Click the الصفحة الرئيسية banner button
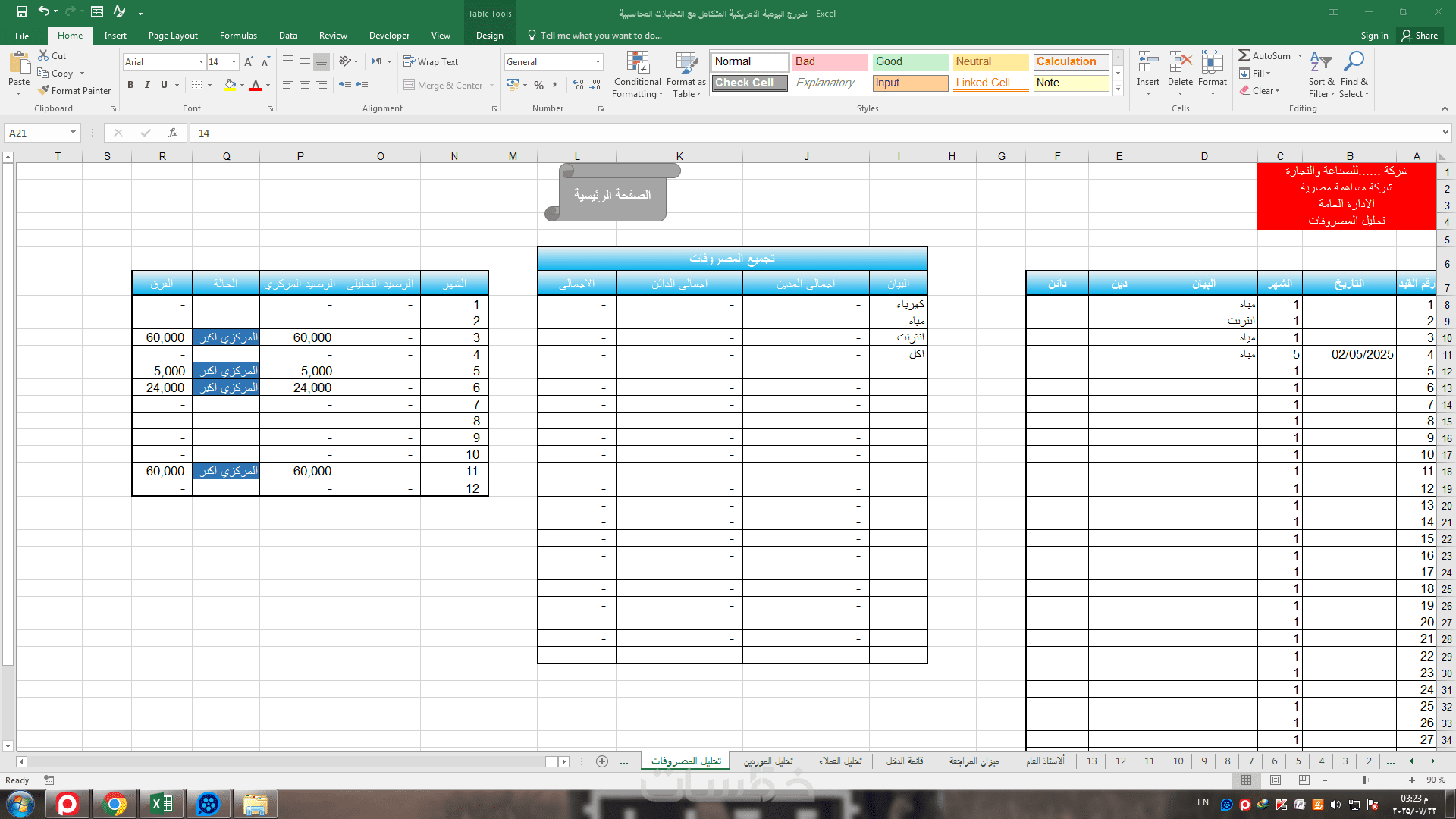The image size is (1456, 819). (x=612, y=195)
